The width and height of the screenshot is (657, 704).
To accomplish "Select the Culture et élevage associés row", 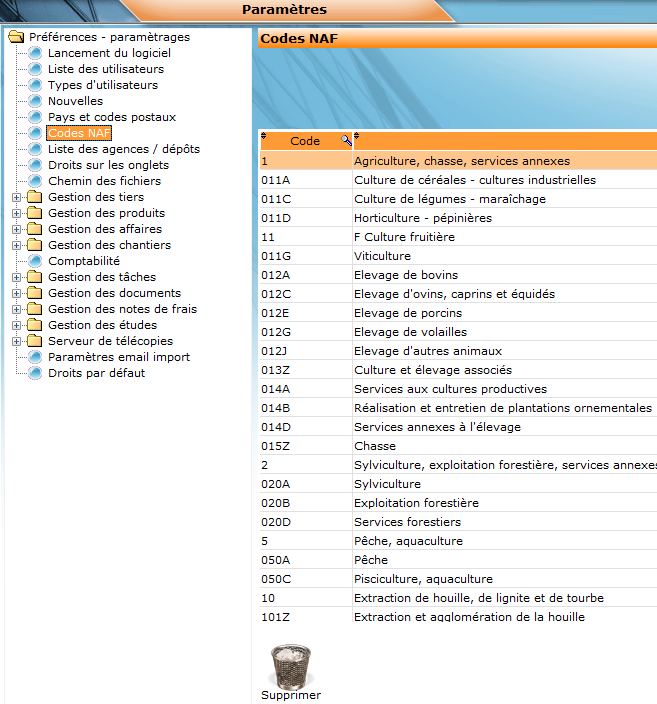I will (x=458, y=370).
